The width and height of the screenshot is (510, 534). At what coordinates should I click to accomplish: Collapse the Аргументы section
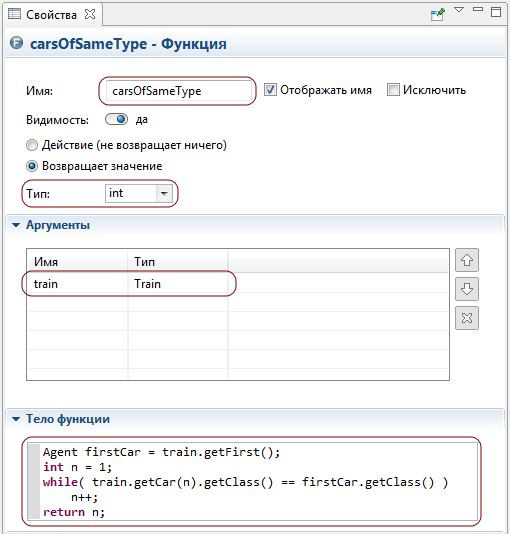point(16,225)
